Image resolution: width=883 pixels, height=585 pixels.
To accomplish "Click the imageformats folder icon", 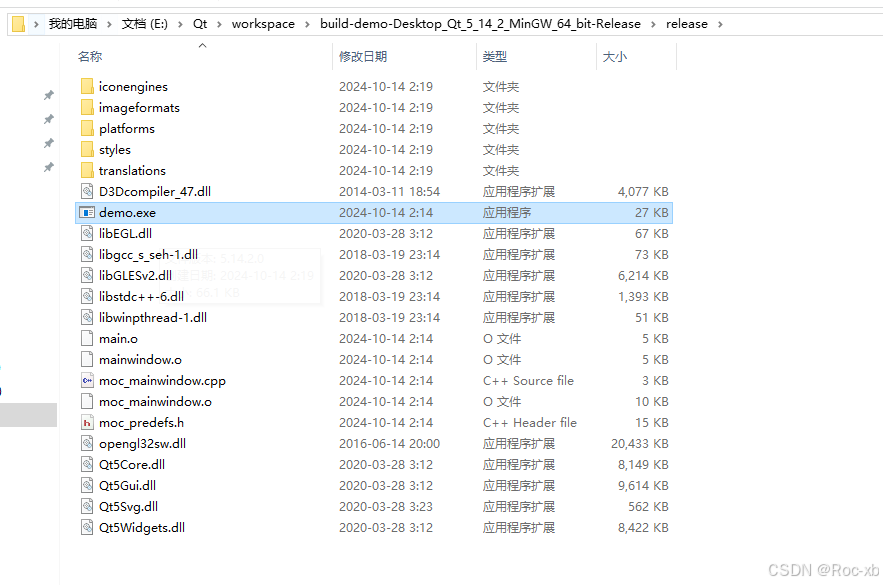I will [87, 107].
